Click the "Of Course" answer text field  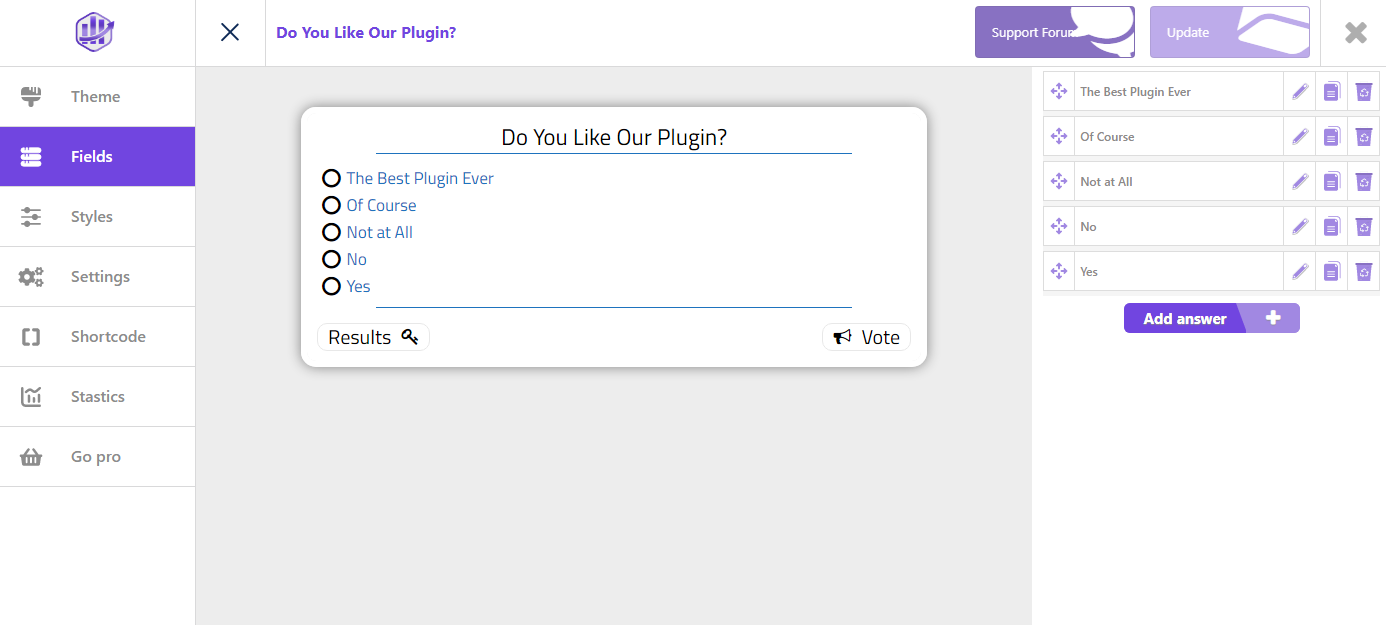1179,137
